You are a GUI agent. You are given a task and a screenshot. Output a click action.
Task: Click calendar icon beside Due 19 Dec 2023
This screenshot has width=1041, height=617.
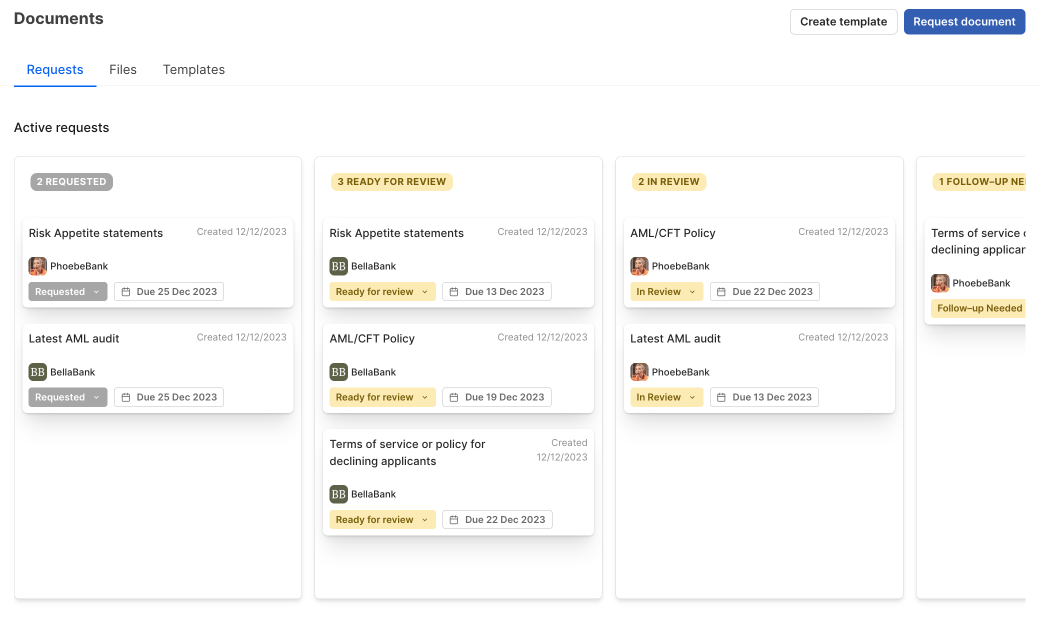(454, 397)
